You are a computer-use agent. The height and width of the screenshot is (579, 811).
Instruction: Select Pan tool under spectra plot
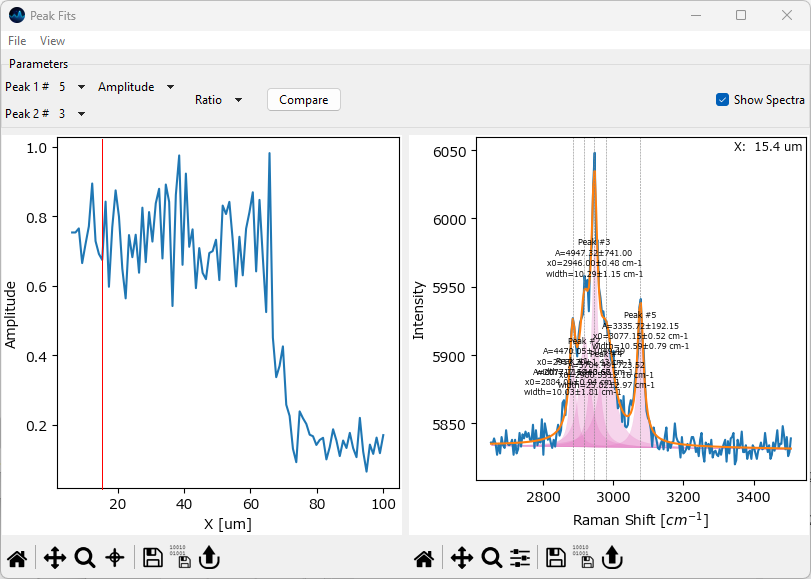click(462, 558)
